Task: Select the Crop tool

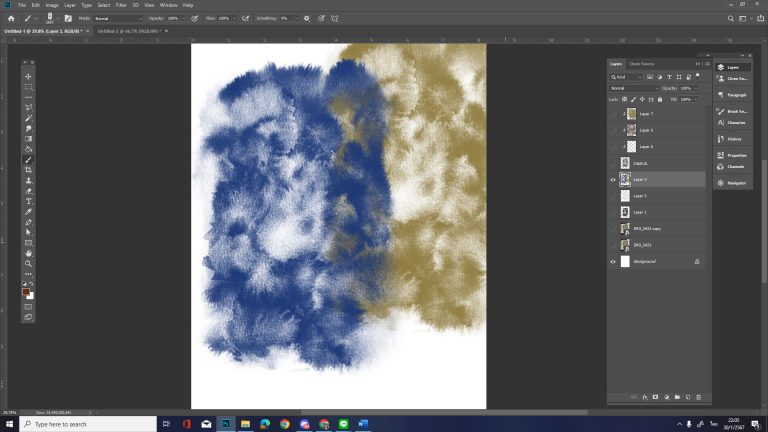Action: click(x=28, y=170)
